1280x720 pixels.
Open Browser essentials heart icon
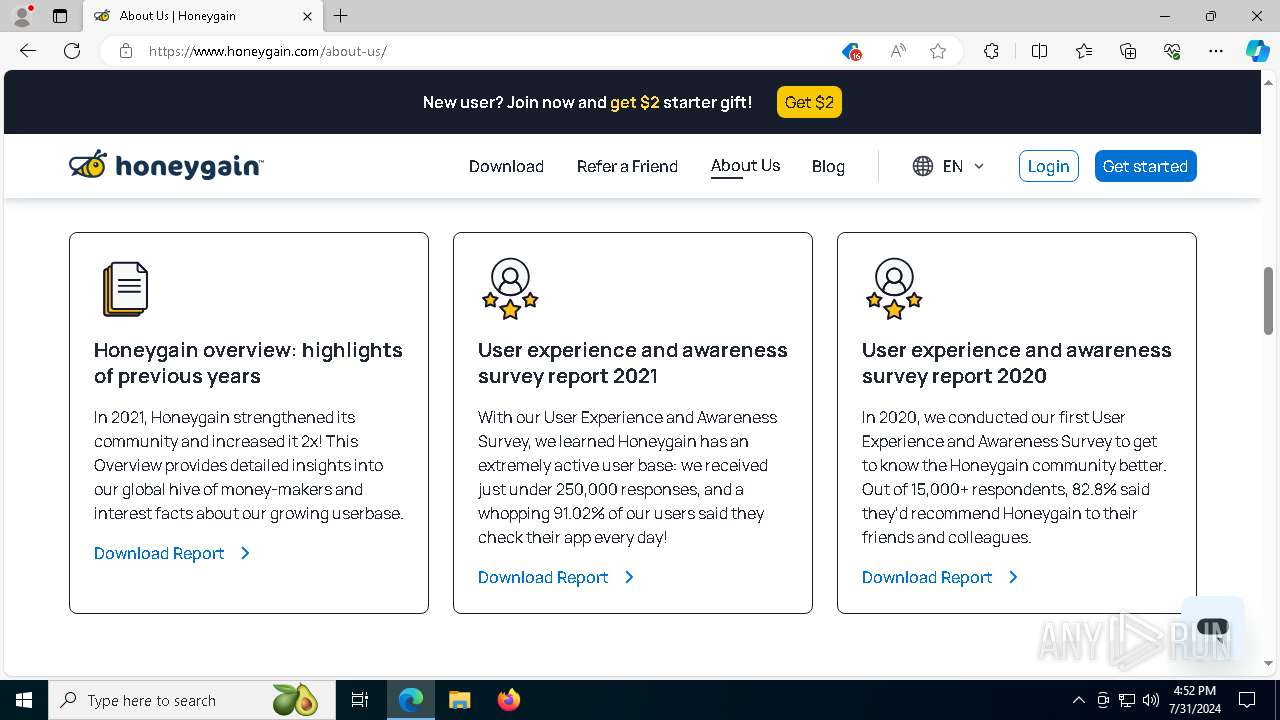1172,51
